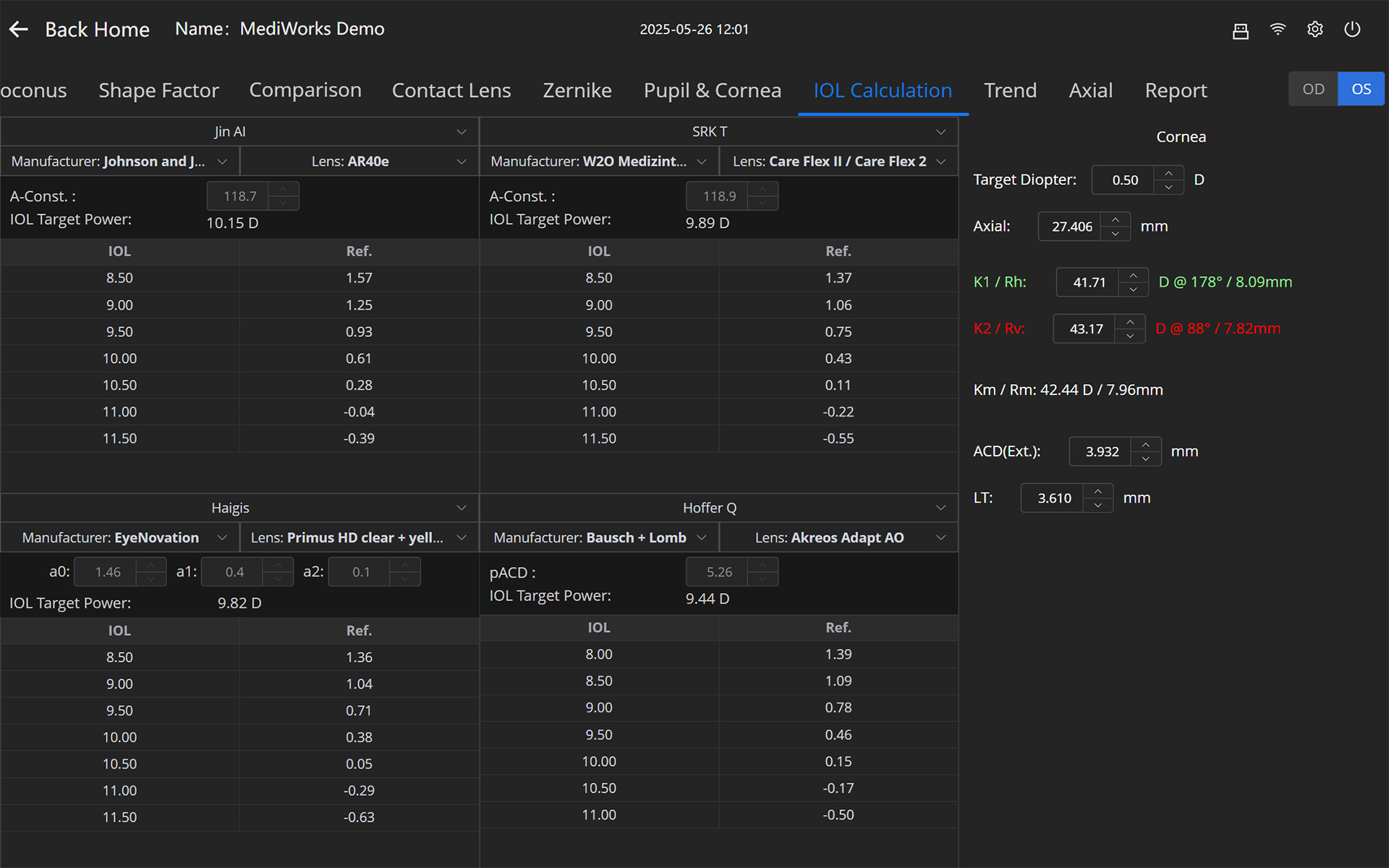Image resolution: width=1389 pixels, height=868 pixels.
Task: Decrease Axial length with down arrow
Action: (1116, 233)
